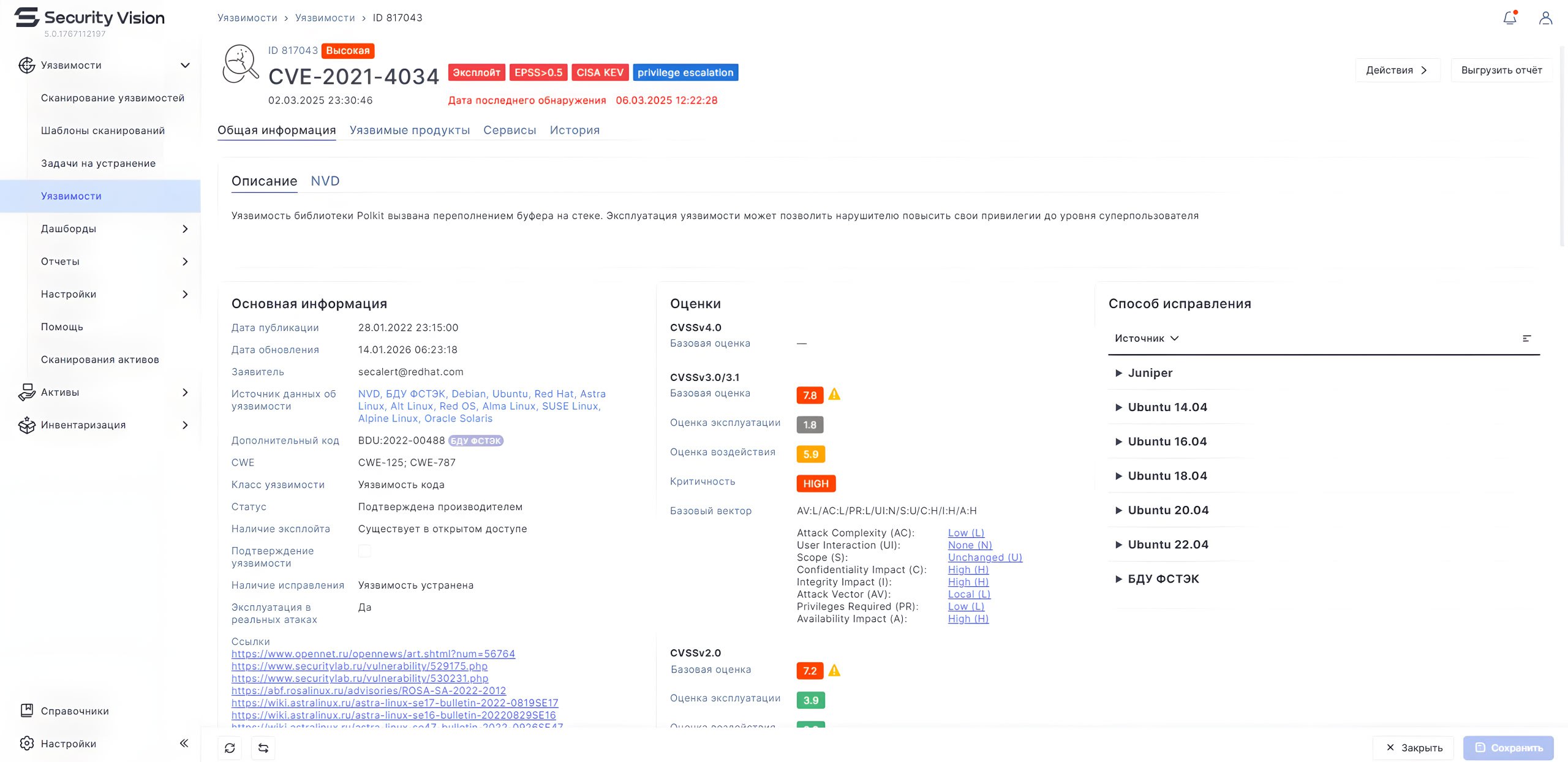
Task: Expand the Juniper remediation entry
Action: click(1118, 373)
